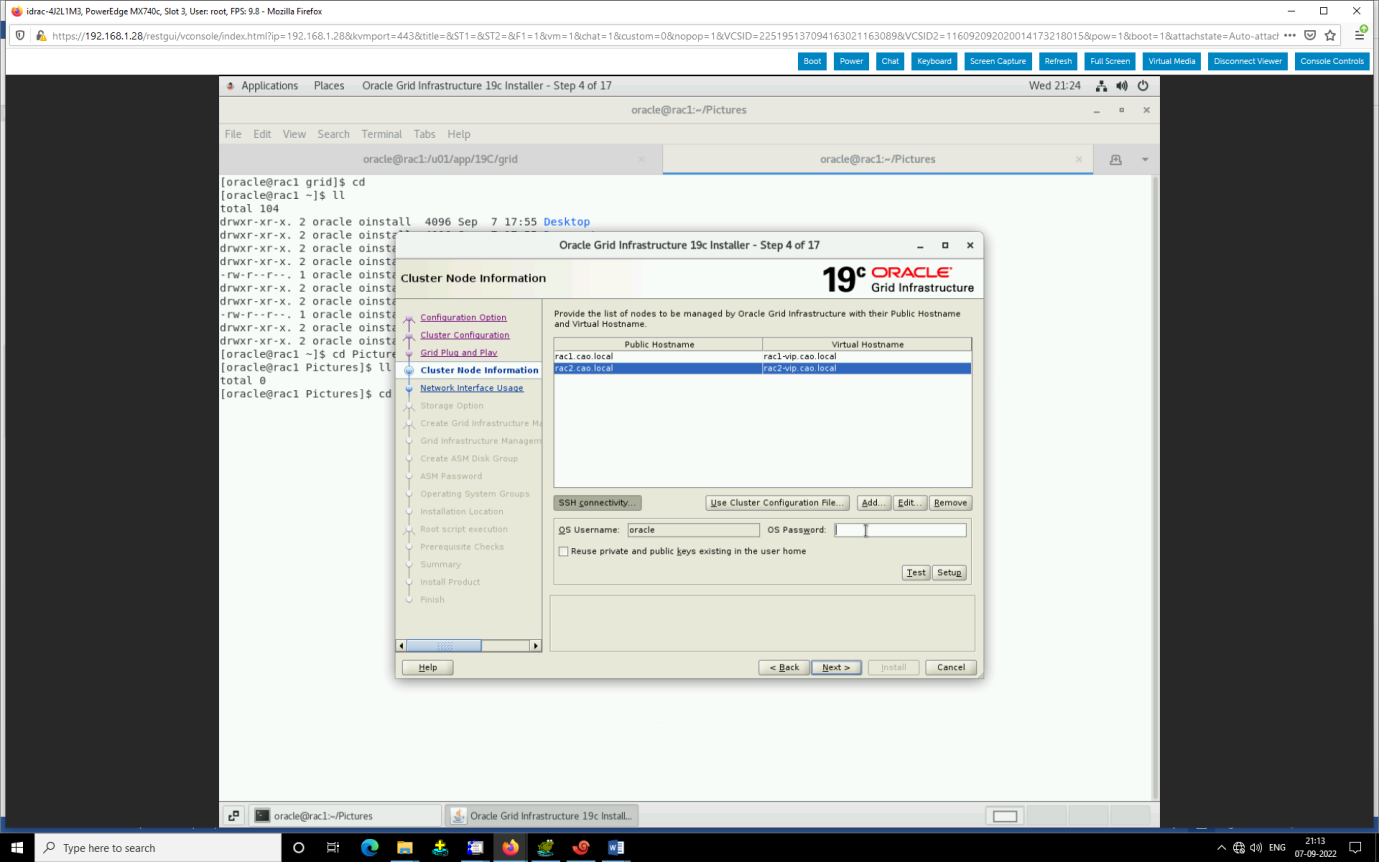Click the lock site security icon
The width and height of the screenshot is (1379, 862).
(x=41, y=35)
